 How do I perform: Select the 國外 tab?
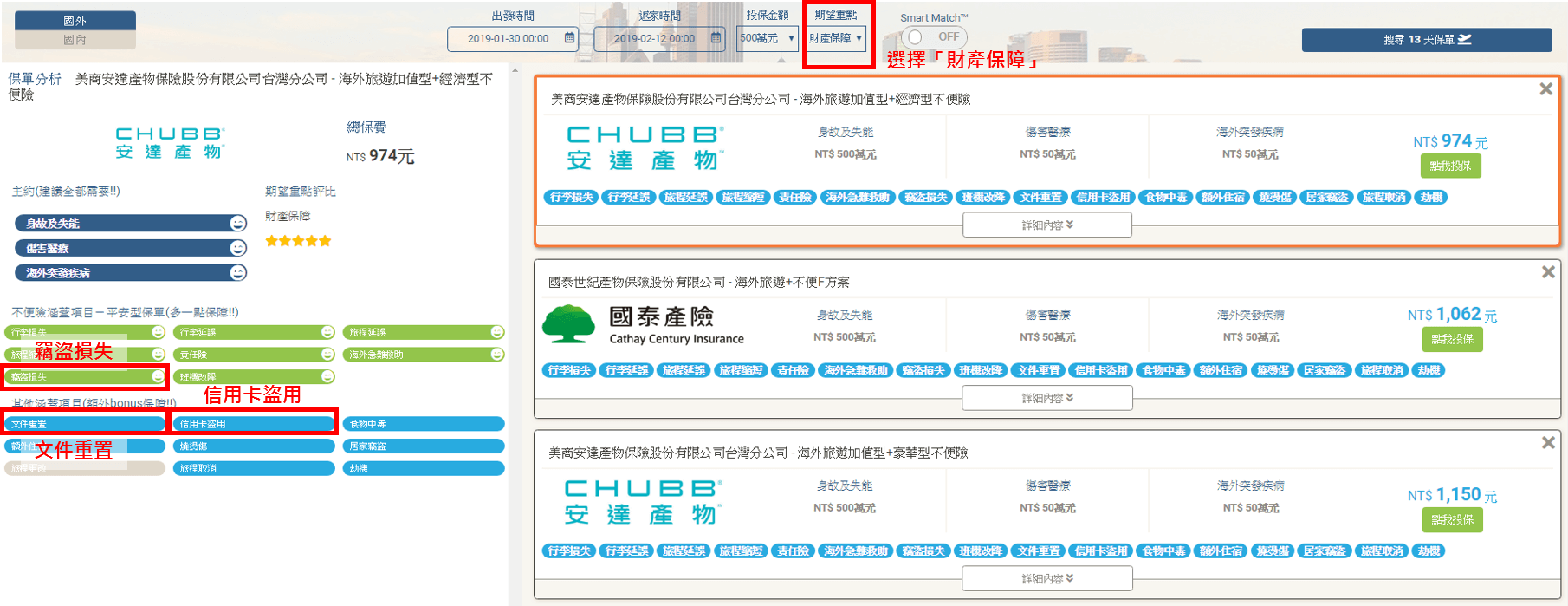[x=75, y=21]
